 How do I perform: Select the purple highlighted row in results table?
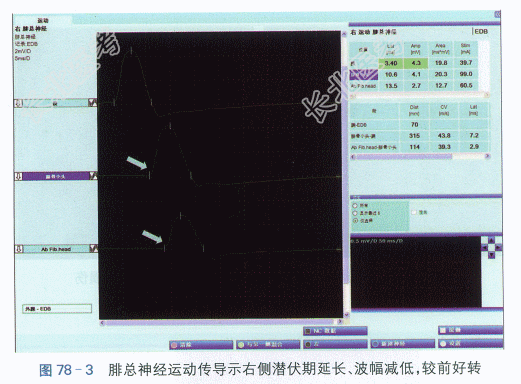414,74
